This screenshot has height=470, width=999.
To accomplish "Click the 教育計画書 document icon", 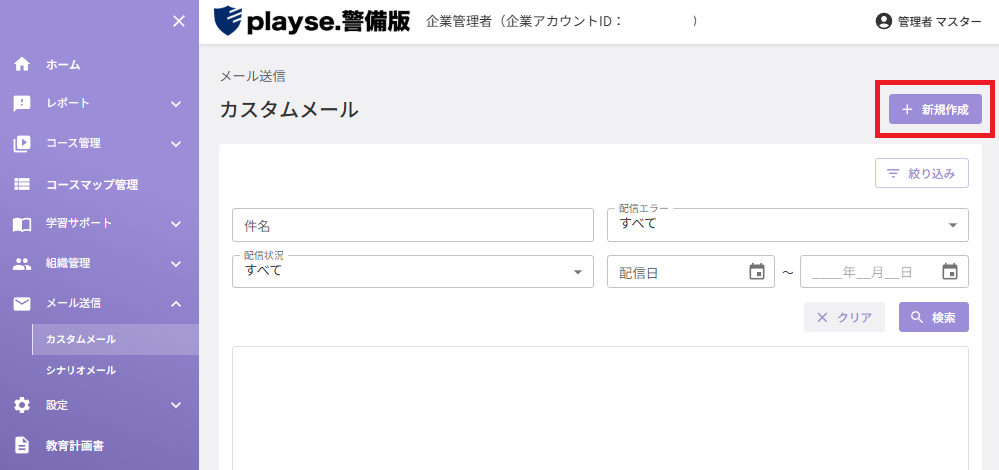I will 22,445.
